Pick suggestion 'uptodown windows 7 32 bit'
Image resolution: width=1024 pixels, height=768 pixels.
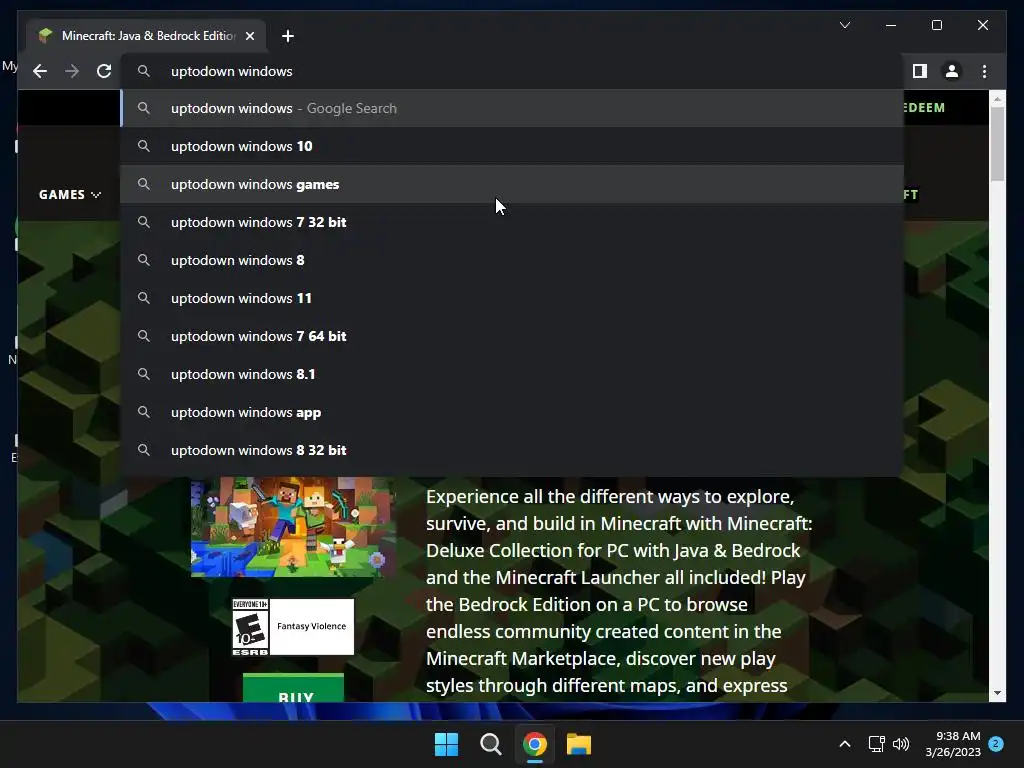(512, 222)
